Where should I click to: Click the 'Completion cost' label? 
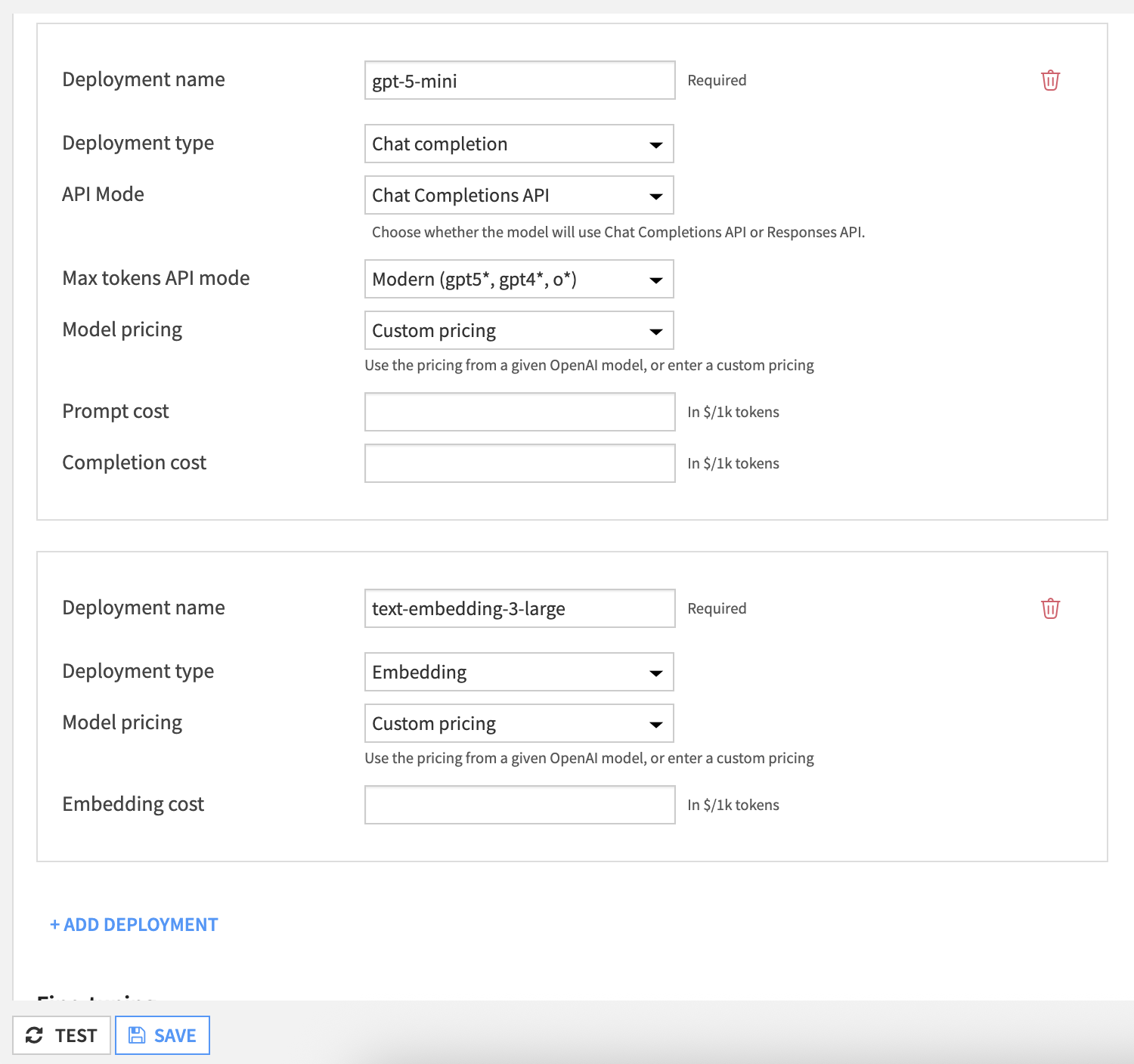(x=134, y=462)
